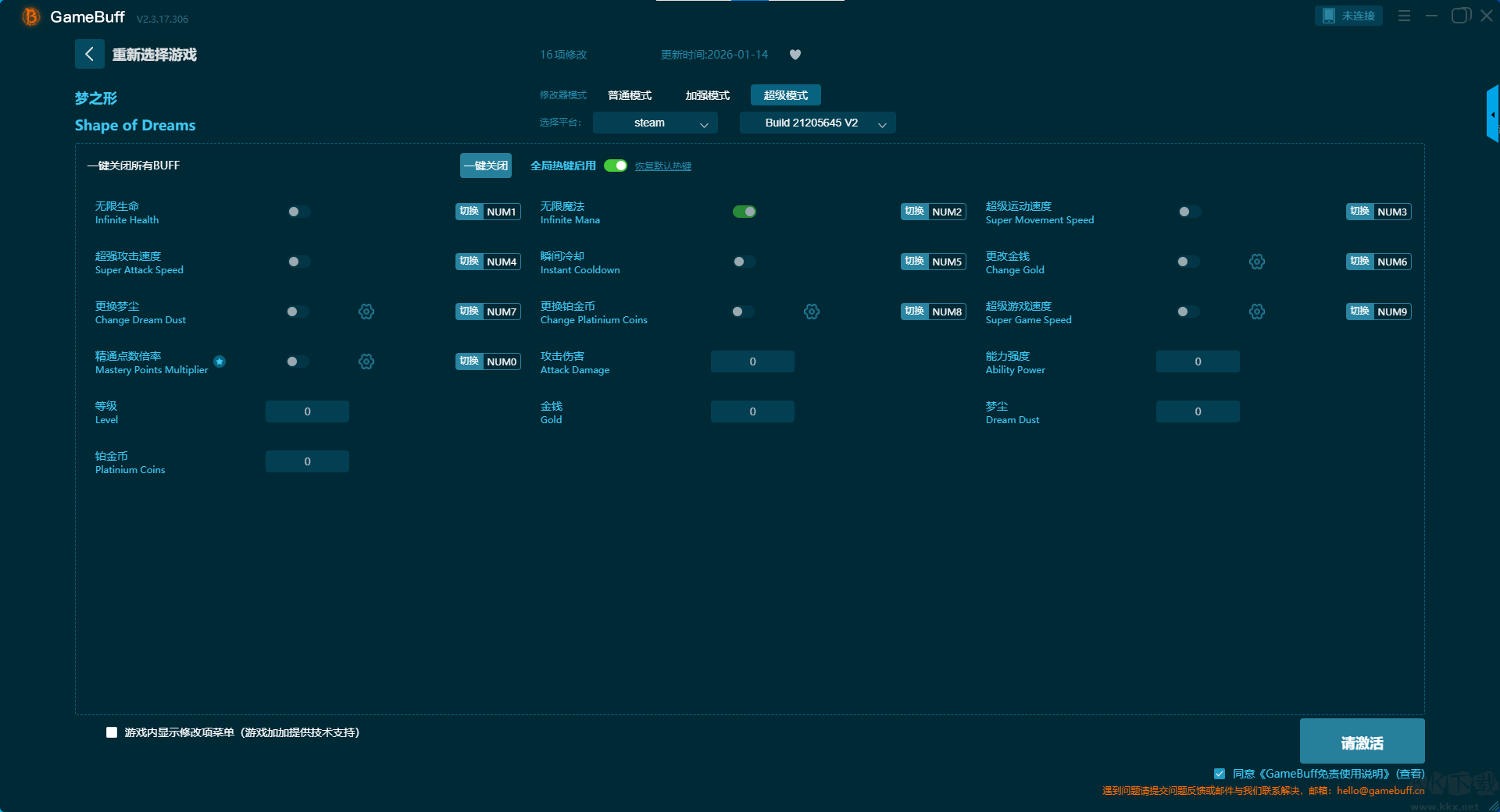Check the show in-game modifier menu checkbox

click(112, 732)
